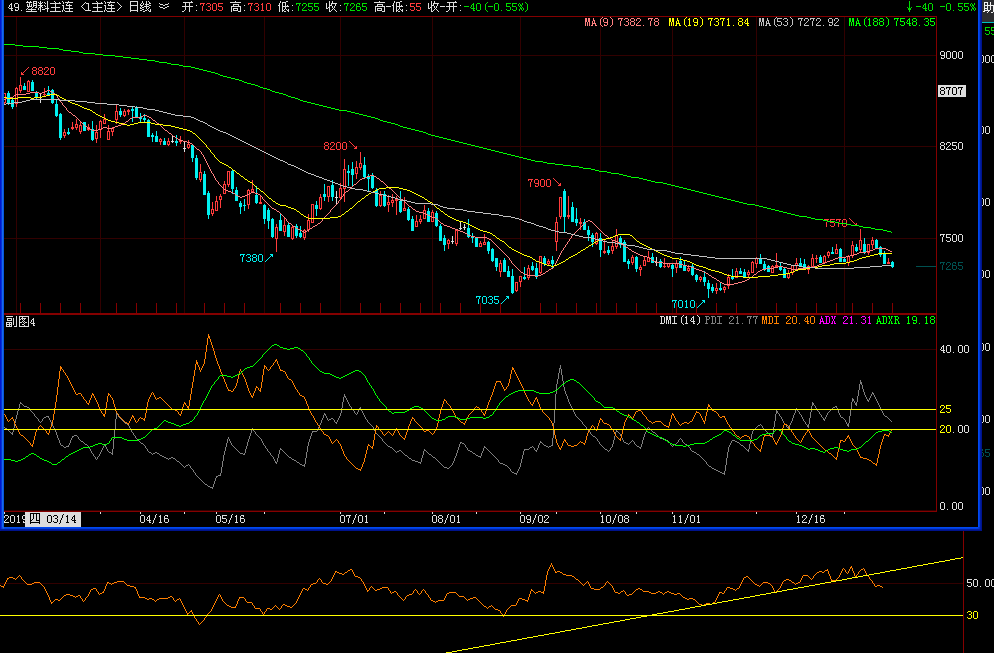Click the low price 低:7255
The height and width of the screenshot is (653, 994).
point(299,7)
